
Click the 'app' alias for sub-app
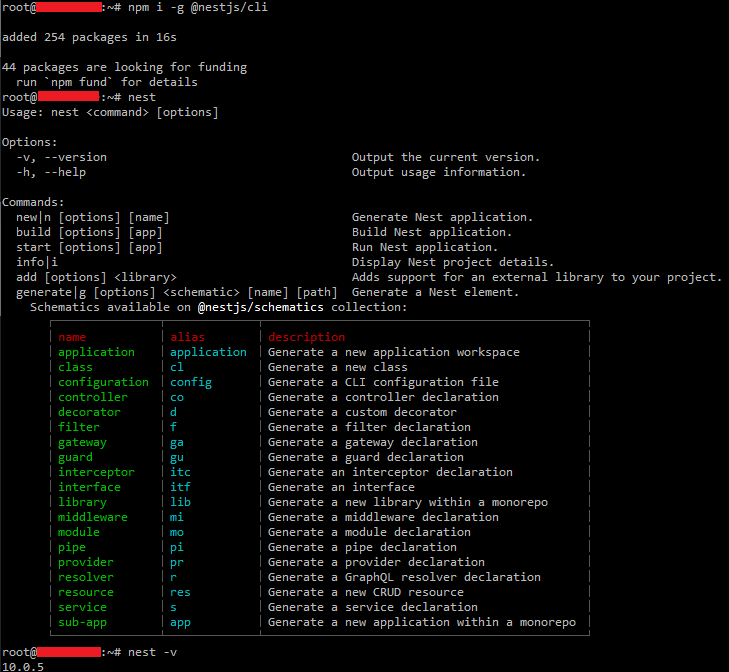180,622
